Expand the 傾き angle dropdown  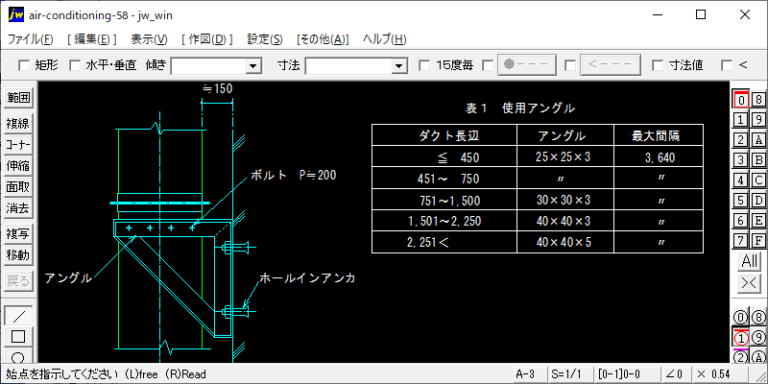click(x=253, y=66)
